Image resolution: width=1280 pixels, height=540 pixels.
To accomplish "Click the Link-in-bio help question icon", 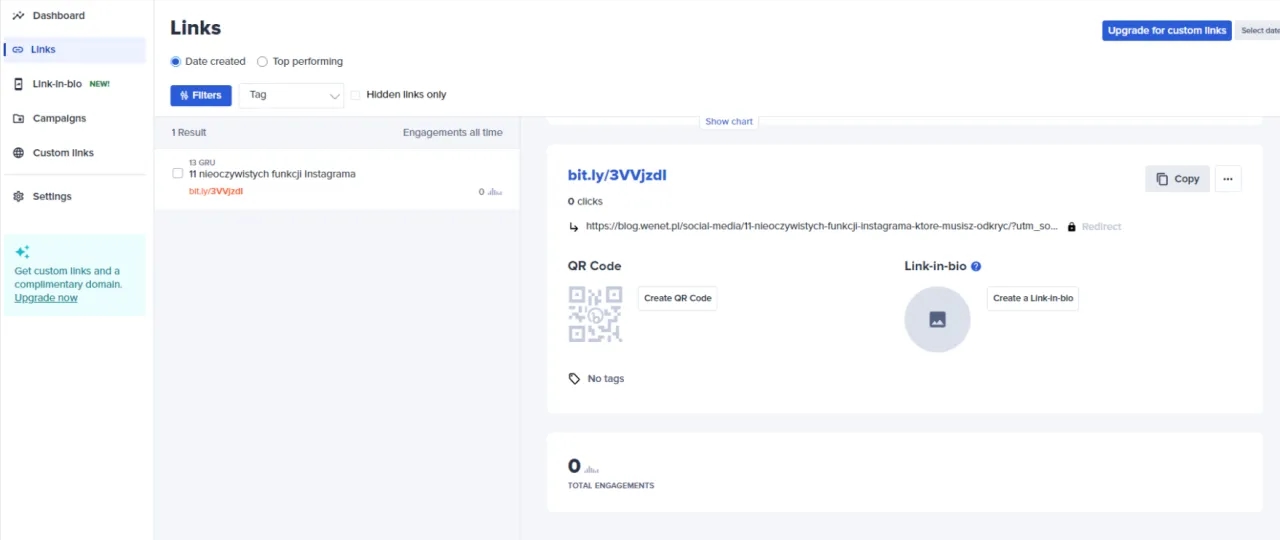I will (x=976, y=267).
